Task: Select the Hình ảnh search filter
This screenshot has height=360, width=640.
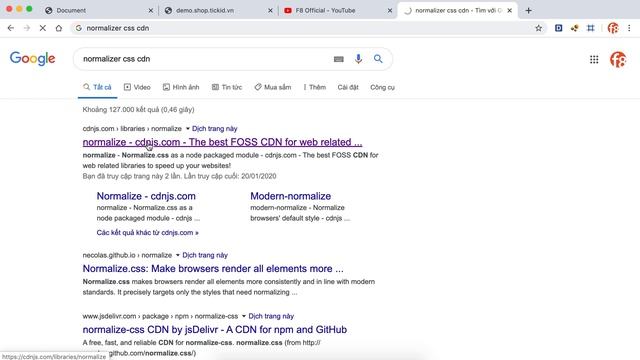Action: [x=181, y=87]
